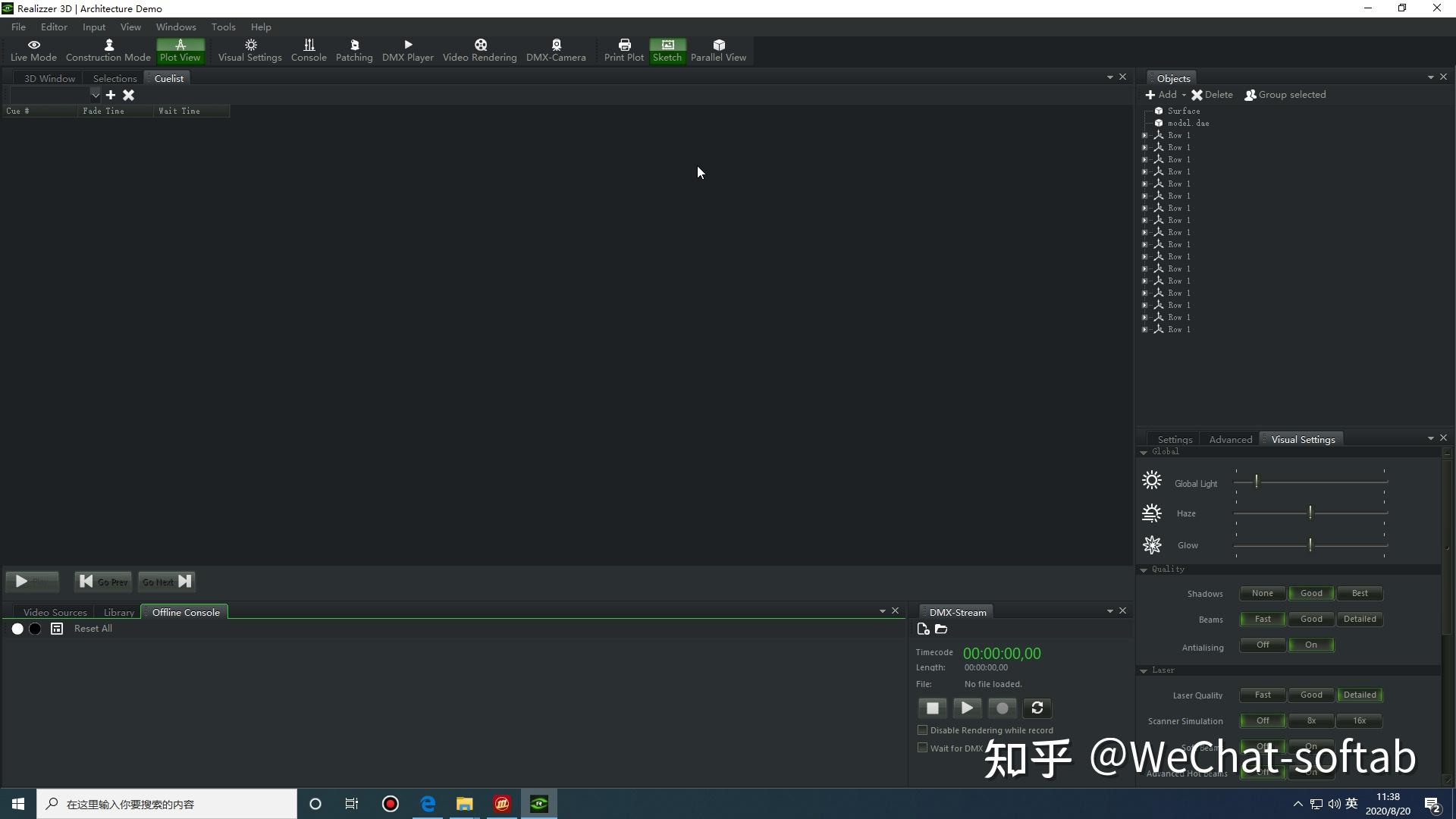
Task: Adjust the Haze slider
Action: [1310, 513]
